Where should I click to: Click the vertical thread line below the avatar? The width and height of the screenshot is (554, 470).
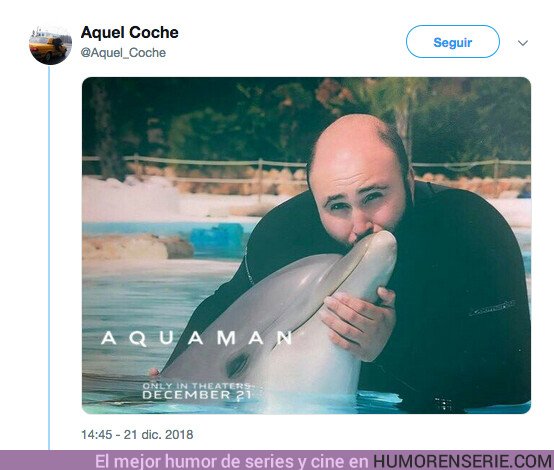tap(49, 257)
